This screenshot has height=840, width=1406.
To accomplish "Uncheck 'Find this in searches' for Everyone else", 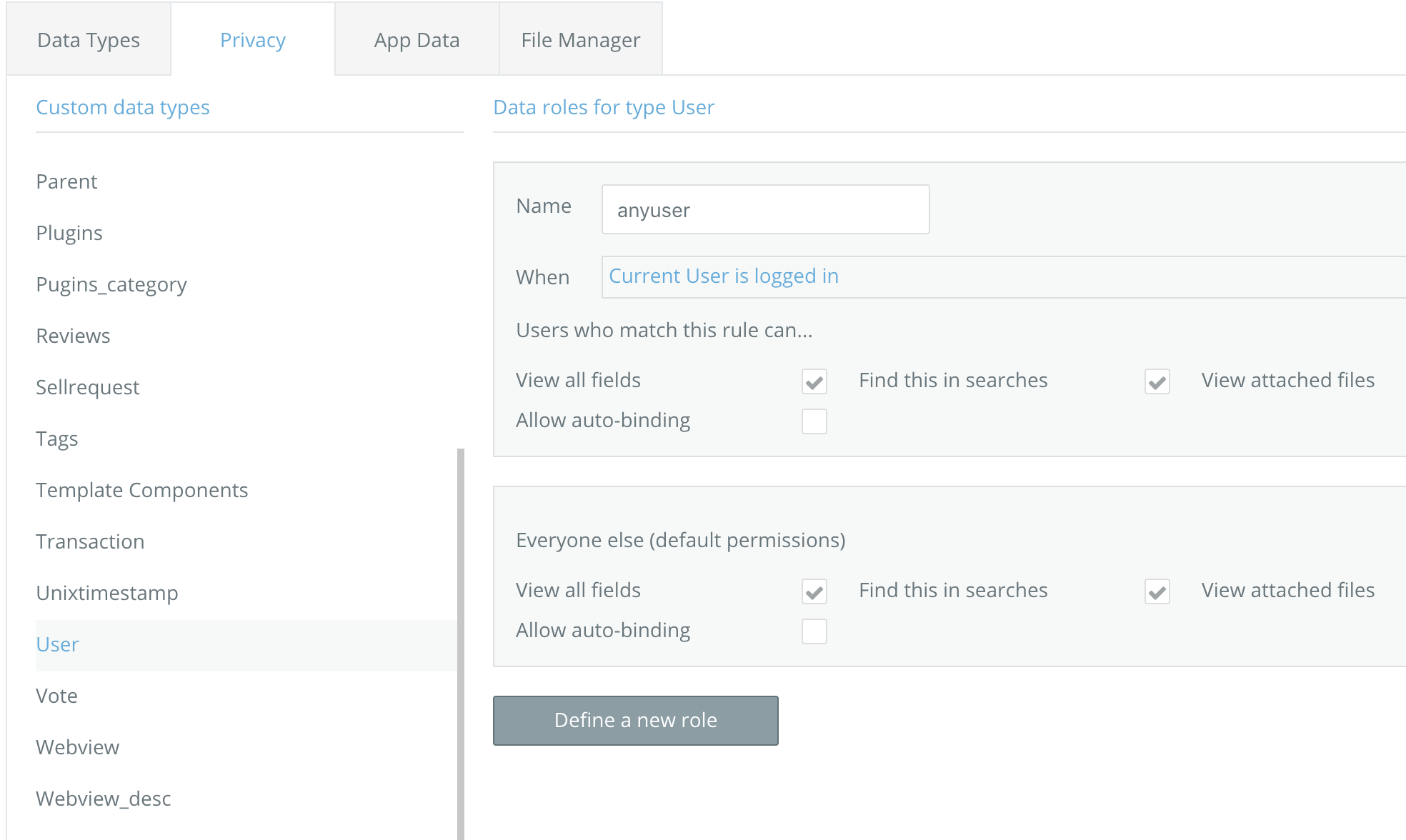I will tap(1157, 591).
